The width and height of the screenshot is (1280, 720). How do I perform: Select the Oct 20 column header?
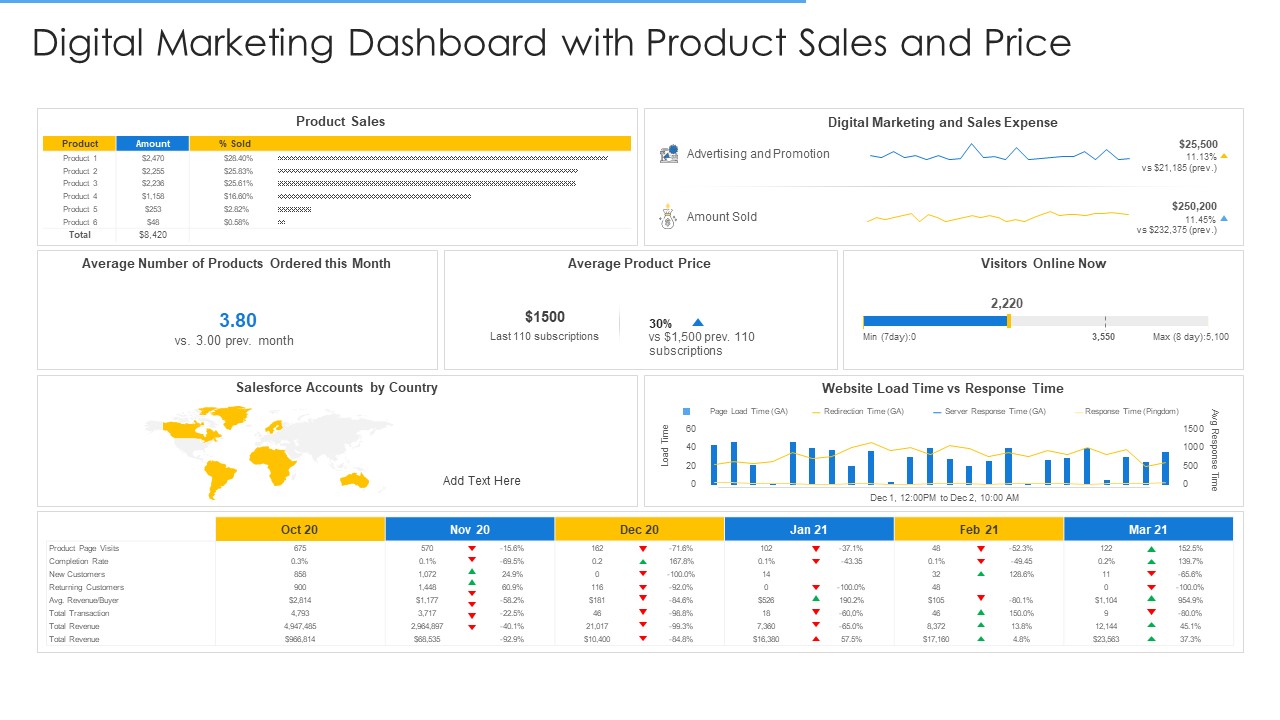pos(300,530)
